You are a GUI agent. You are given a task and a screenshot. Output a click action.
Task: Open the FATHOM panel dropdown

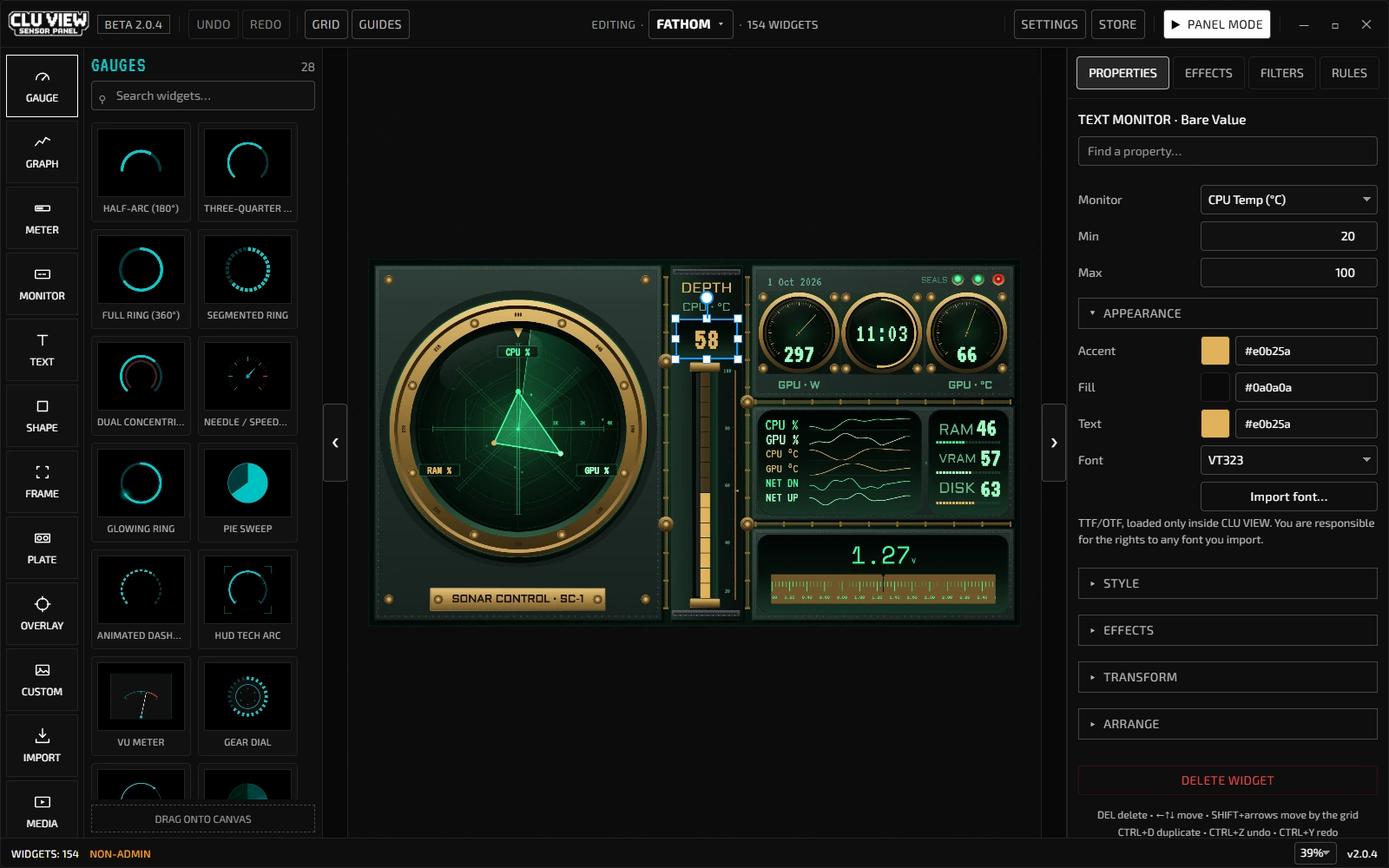tap(690, 24)
